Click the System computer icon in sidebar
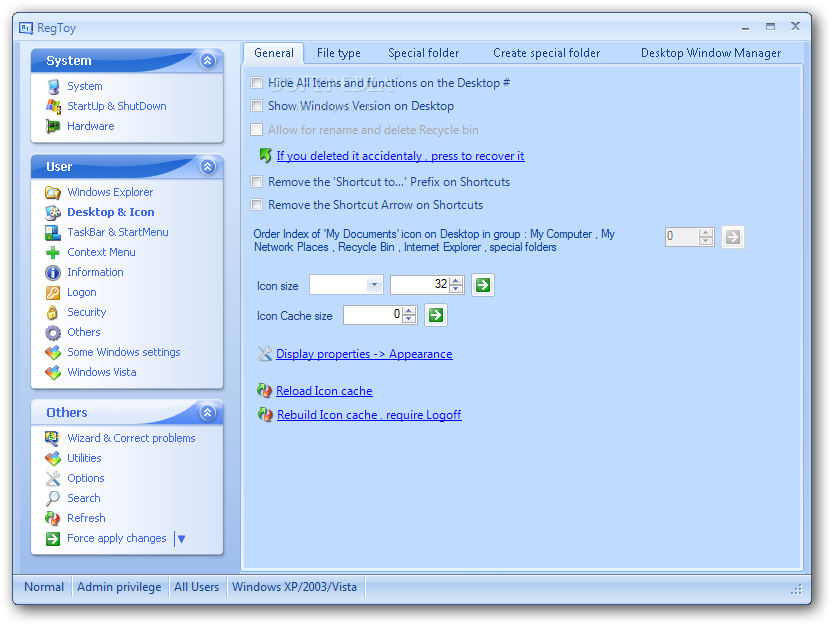 click(53, 86)
